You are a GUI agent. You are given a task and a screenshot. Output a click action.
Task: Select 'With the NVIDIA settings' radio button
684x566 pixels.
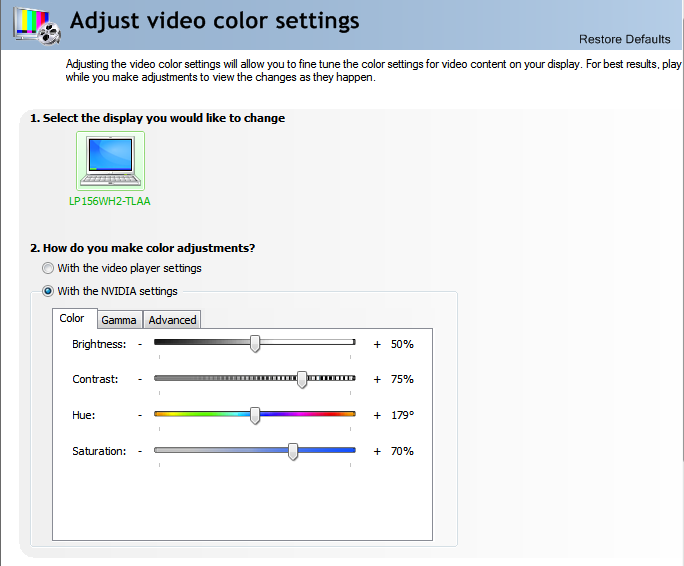coord(48,291)
